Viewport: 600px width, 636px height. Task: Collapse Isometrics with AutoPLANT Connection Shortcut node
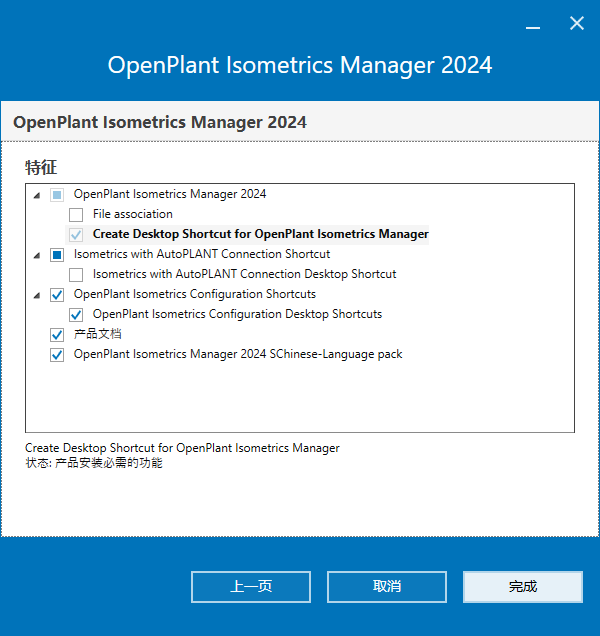point(37,256)
